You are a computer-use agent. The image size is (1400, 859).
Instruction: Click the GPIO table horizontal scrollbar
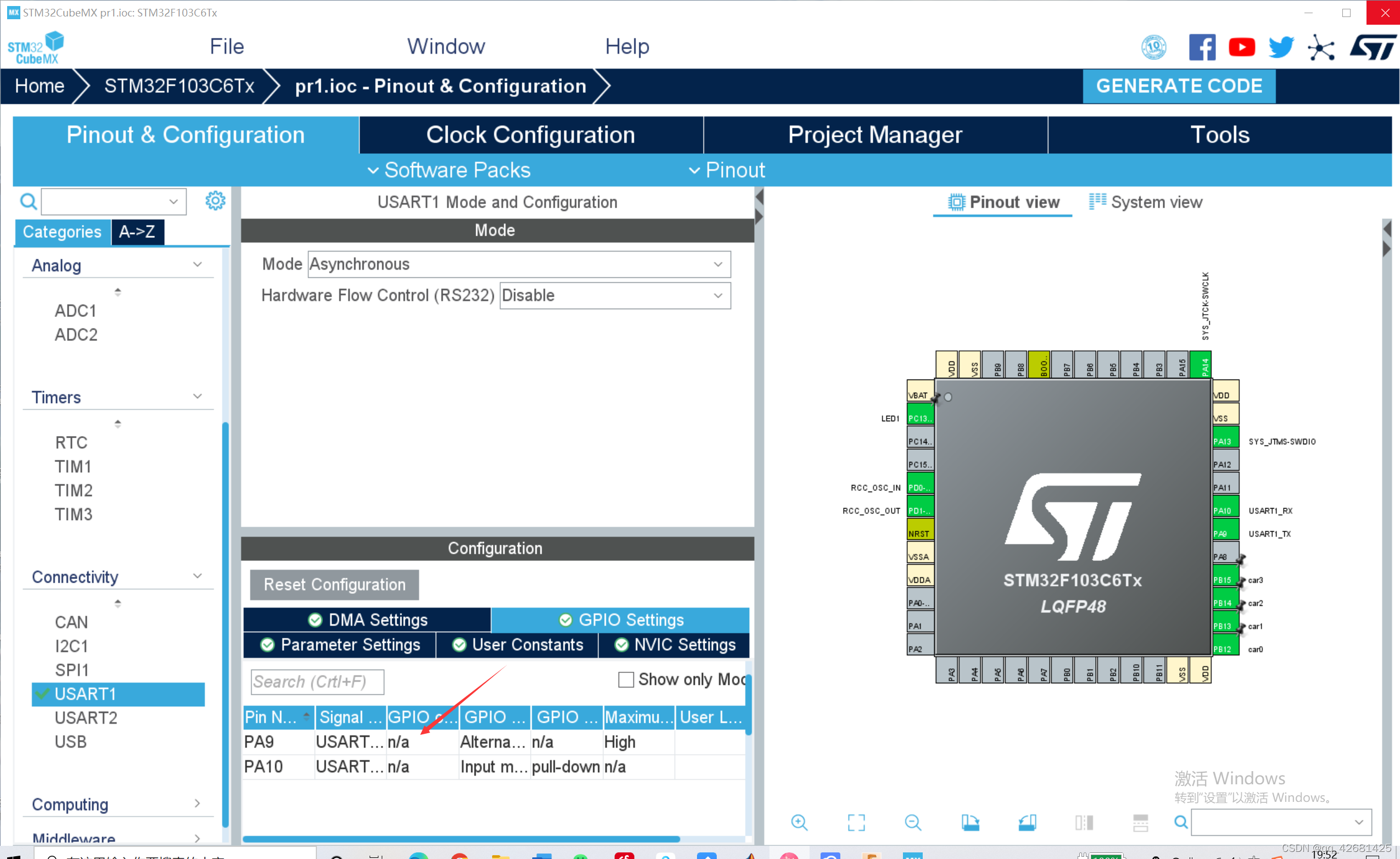pos(461,839)
